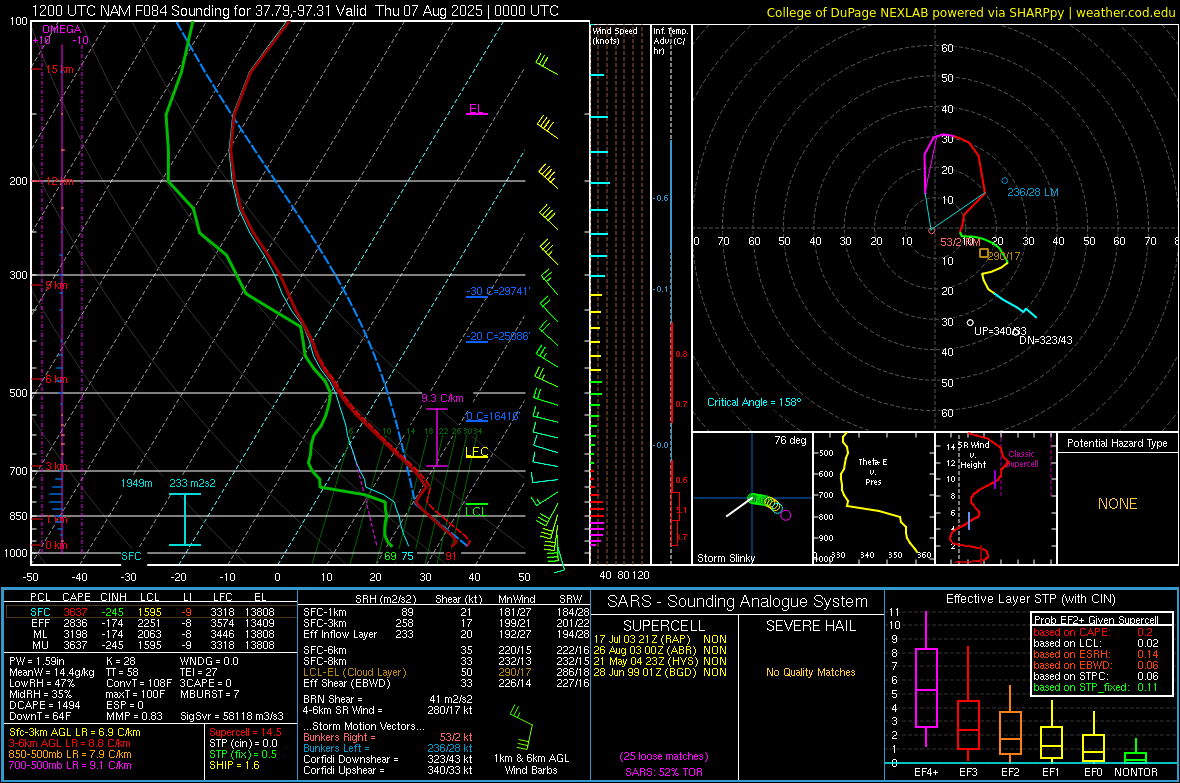Click the Sfc-3km AGL LR = 6.9 C/km row

point(75,732)
